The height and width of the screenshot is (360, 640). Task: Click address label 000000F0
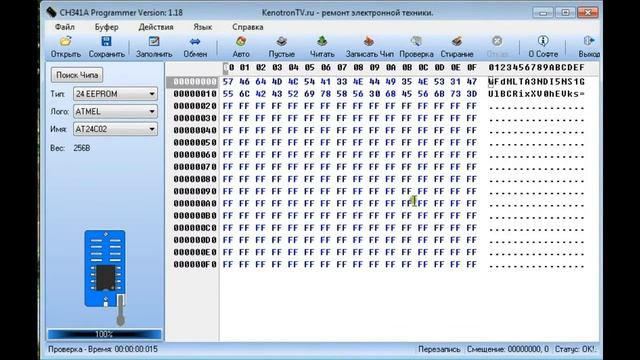(195, 264)
